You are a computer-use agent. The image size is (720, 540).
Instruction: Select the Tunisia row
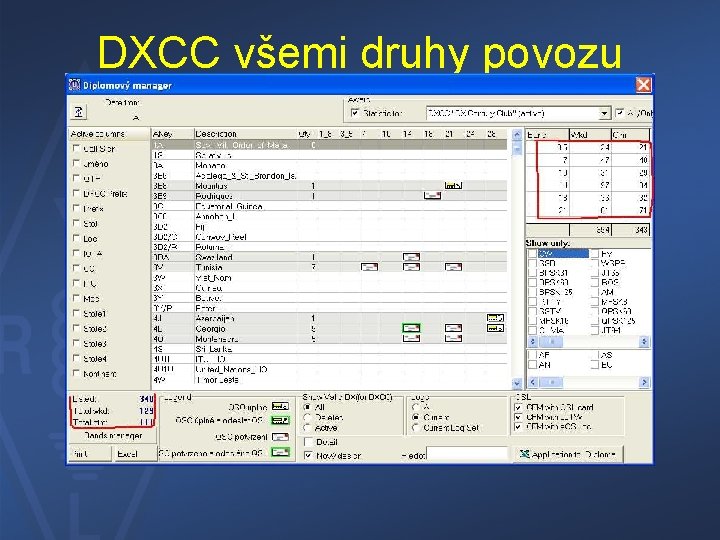tap(330, 267)
